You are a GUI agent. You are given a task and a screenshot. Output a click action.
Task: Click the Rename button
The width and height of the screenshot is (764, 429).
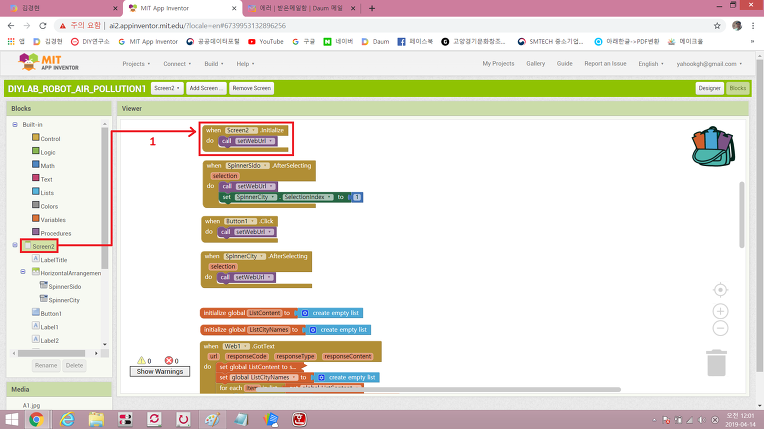point(46,365)
